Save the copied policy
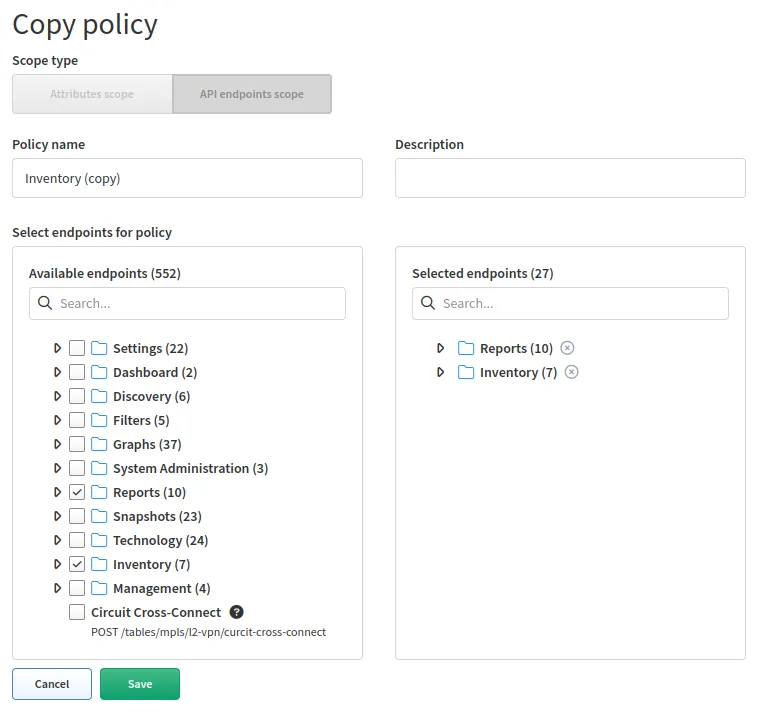Screen dimensions: 758x713 coord(140,684)
